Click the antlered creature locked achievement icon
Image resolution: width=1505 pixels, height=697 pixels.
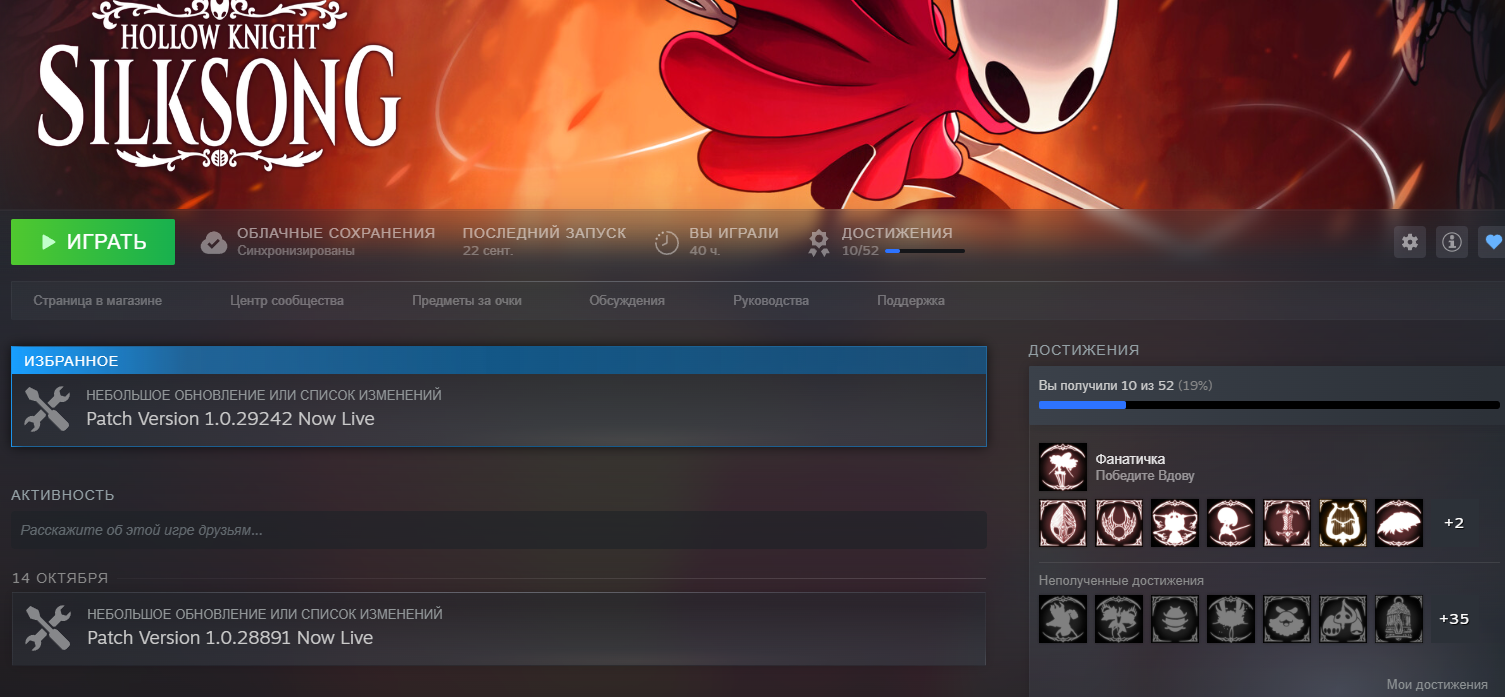click(1119, 619)
